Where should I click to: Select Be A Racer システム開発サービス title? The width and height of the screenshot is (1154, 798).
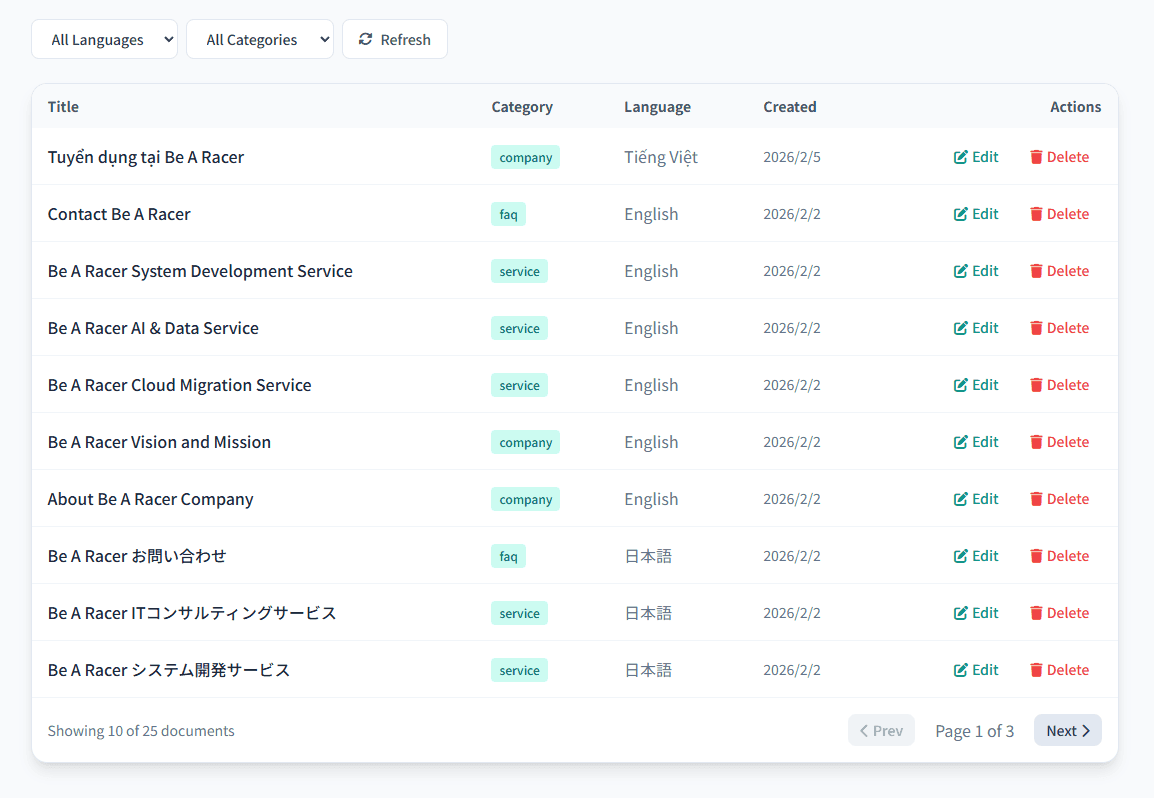(169, 670)
